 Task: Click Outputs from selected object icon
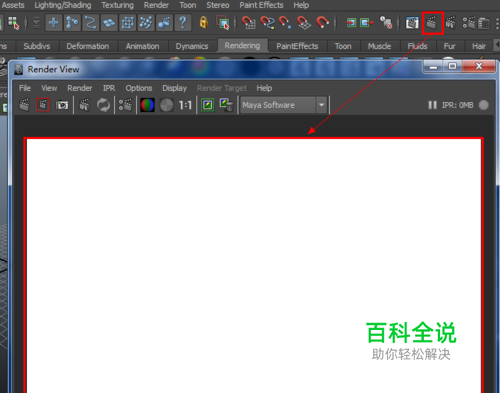pyautogui.click(x=366, y=23)
